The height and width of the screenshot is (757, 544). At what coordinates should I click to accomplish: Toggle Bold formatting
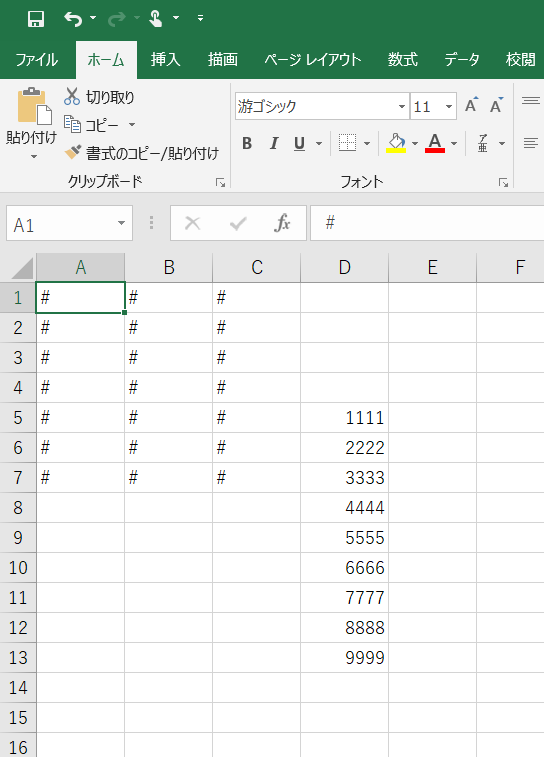pyautogui.click(x=247, y=143)
